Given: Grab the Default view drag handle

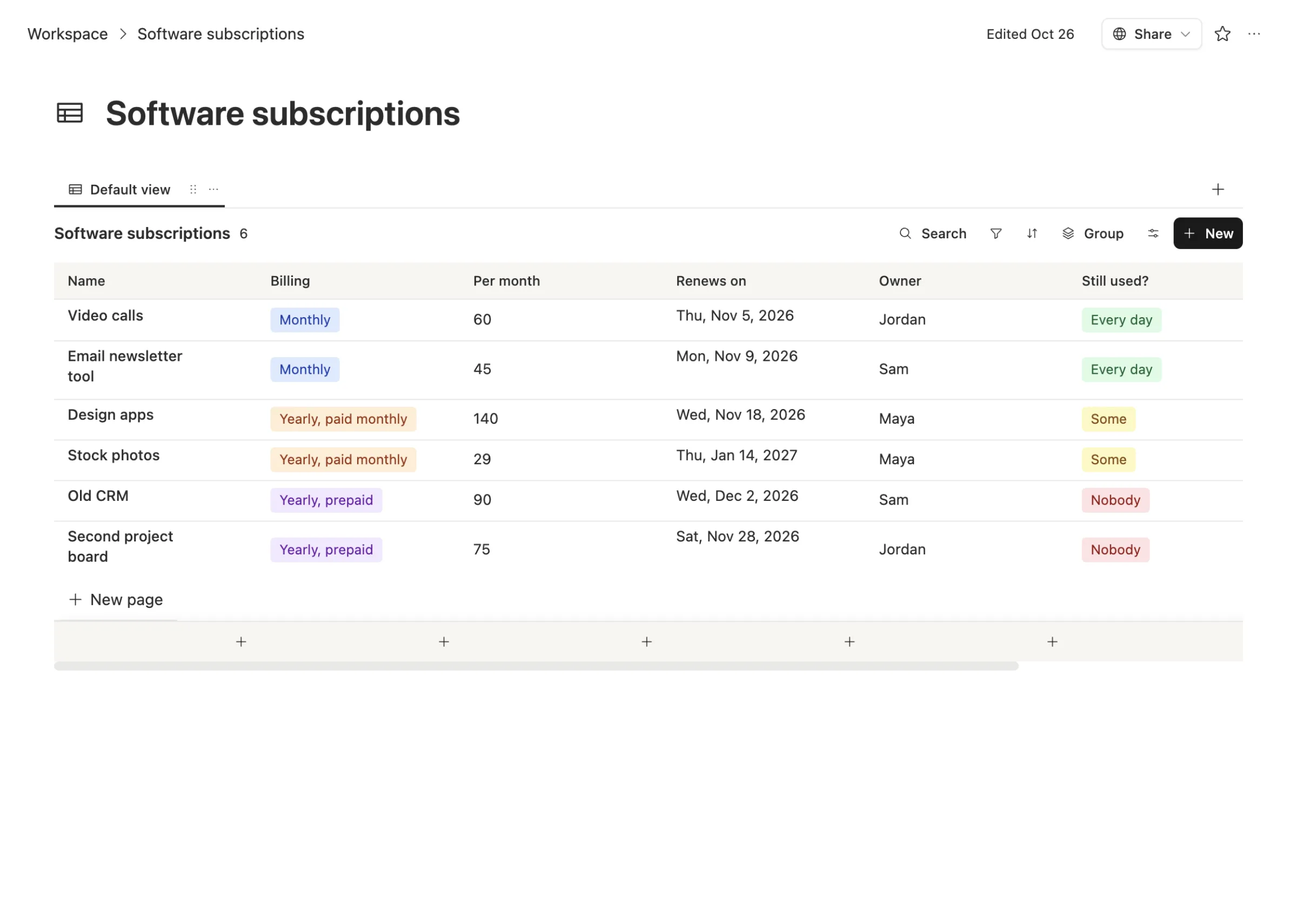Looking at the screenshot, I should (x=193, y=190).
